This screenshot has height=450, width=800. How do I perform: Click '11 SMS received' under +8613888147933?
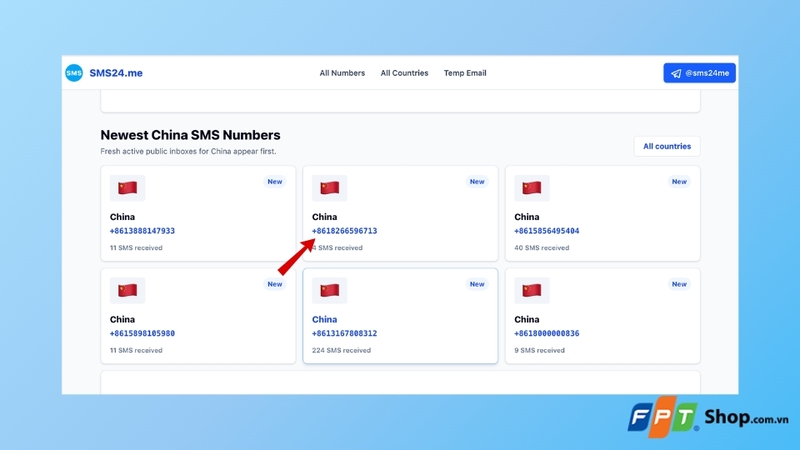click(x=136, y=248)
